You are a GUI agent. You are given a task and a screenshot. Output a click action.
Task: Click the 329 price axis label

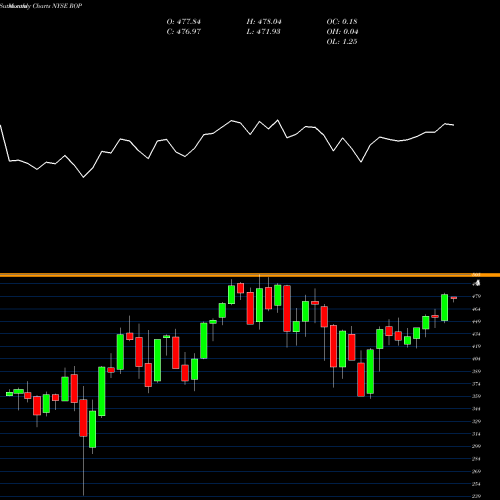click(x=476, y=421)
